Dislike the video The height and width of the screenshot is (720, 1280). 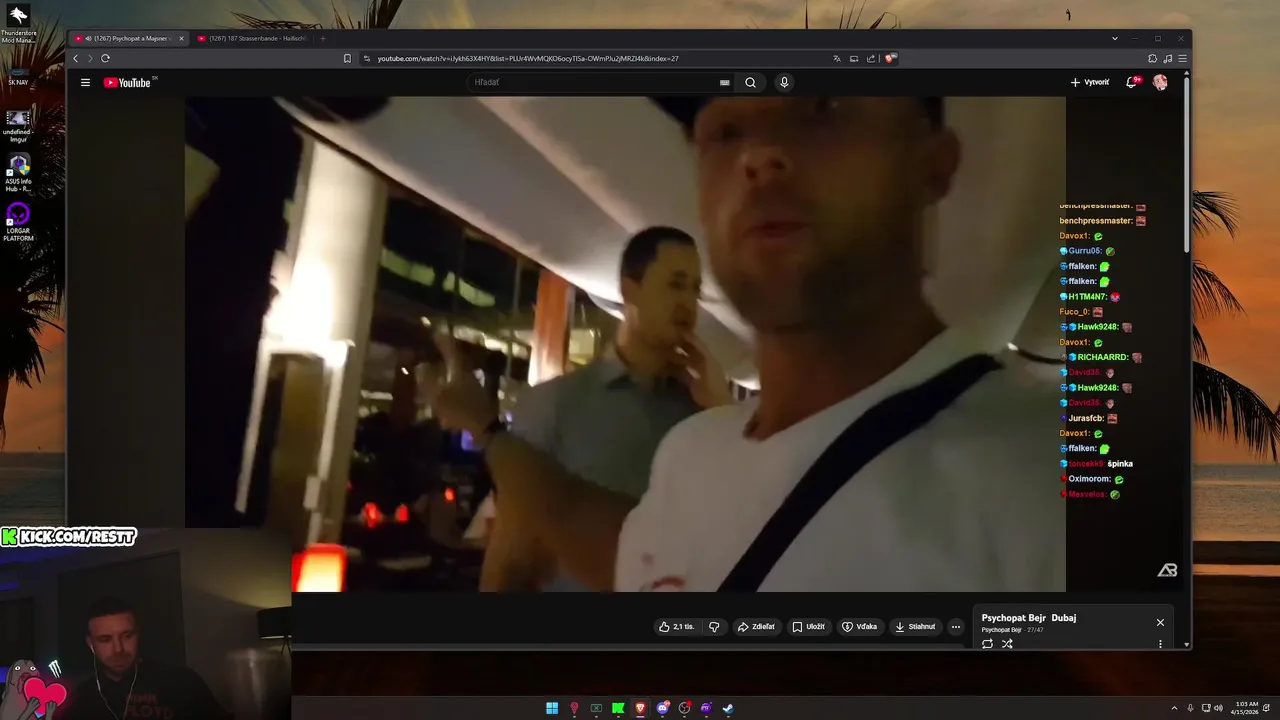(x=714, y=627)
